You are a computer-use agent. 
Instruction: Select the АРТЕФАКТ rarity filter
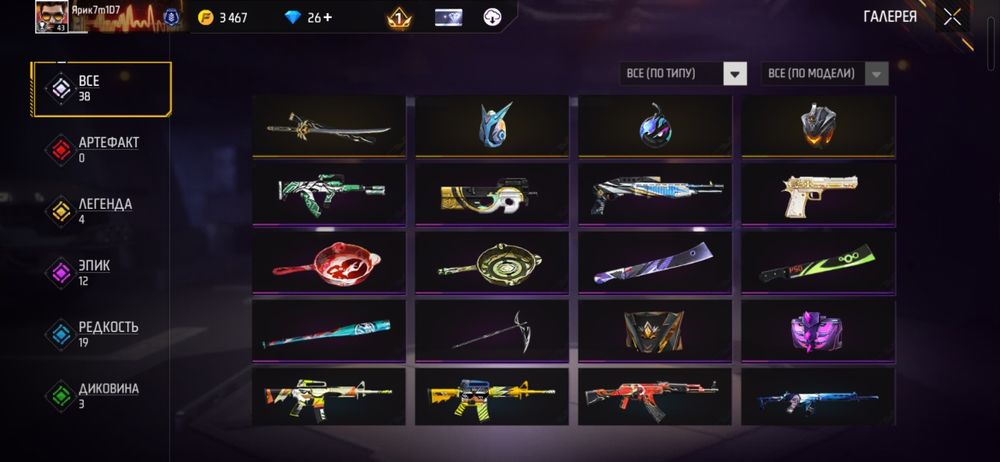[92, 150]
